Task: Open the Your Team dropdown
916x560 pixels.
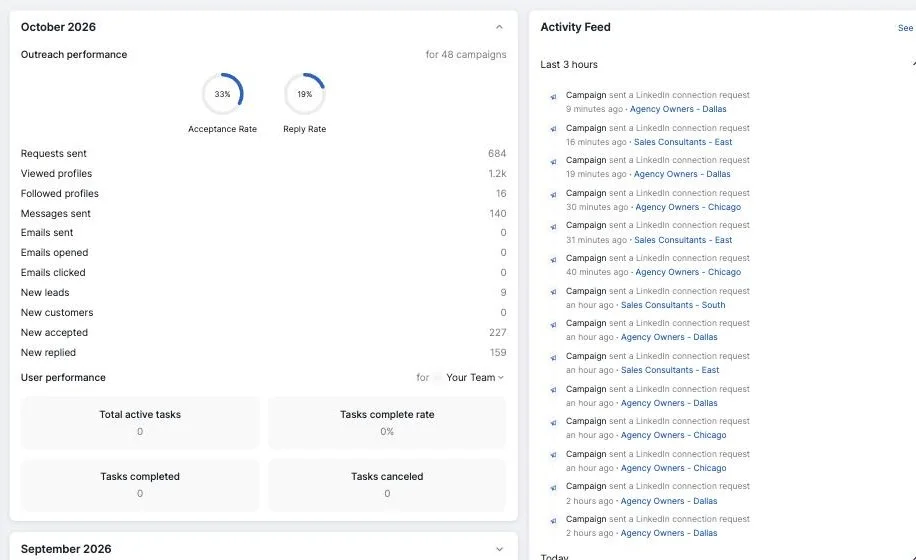Action: pos(474,378)
